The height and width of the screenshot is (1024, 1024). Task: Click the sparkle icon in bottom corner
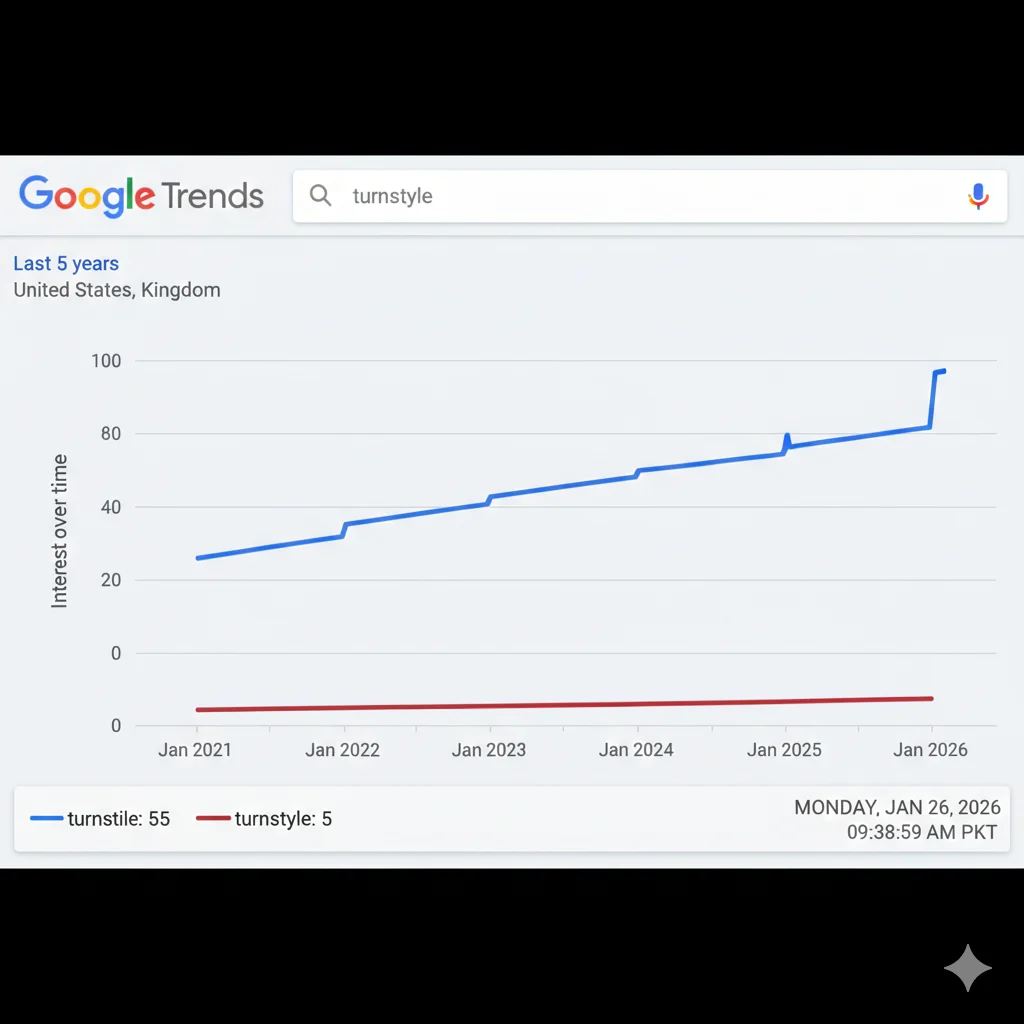[967, 967]
